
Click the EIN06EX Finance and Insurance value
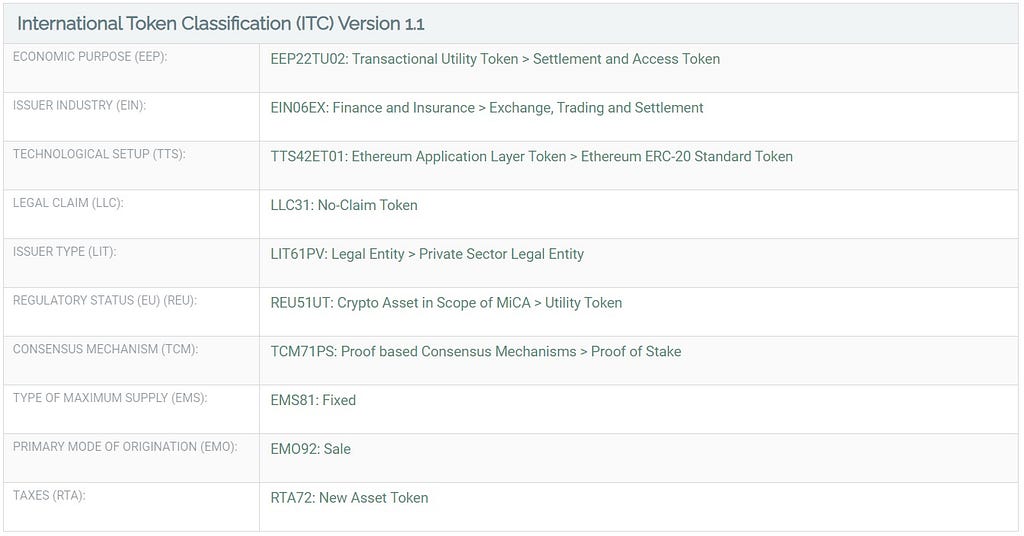point(487,108)
